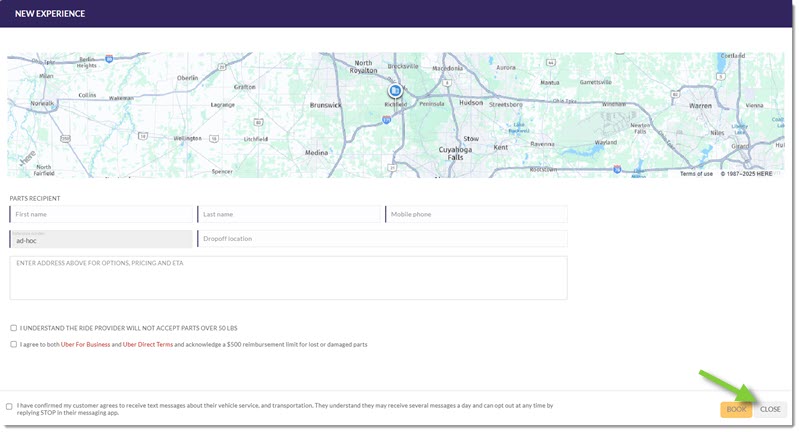Click the Hudson label on the map

click(471, 102)
